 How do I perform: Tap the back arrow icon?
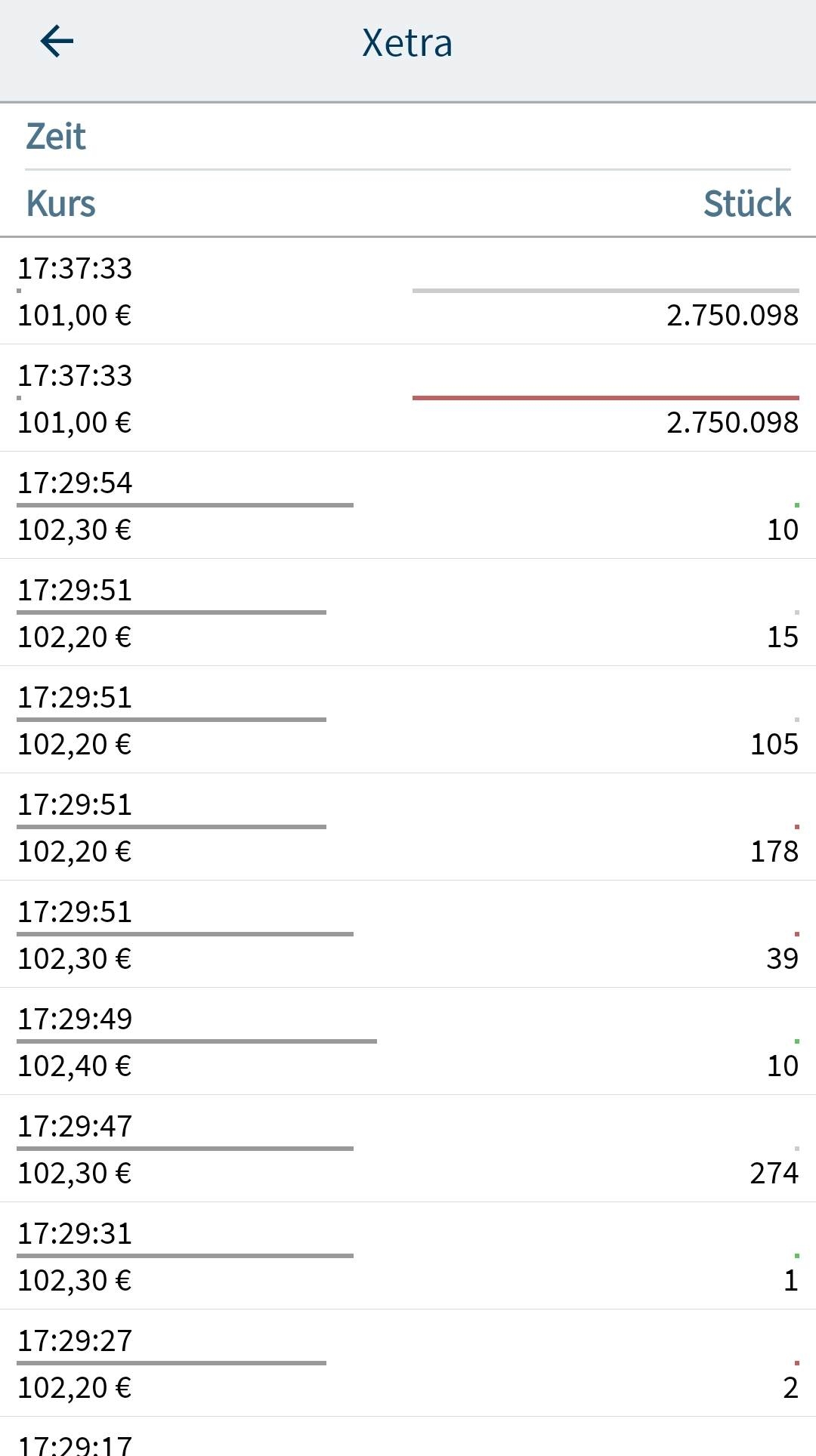point(57,42)
